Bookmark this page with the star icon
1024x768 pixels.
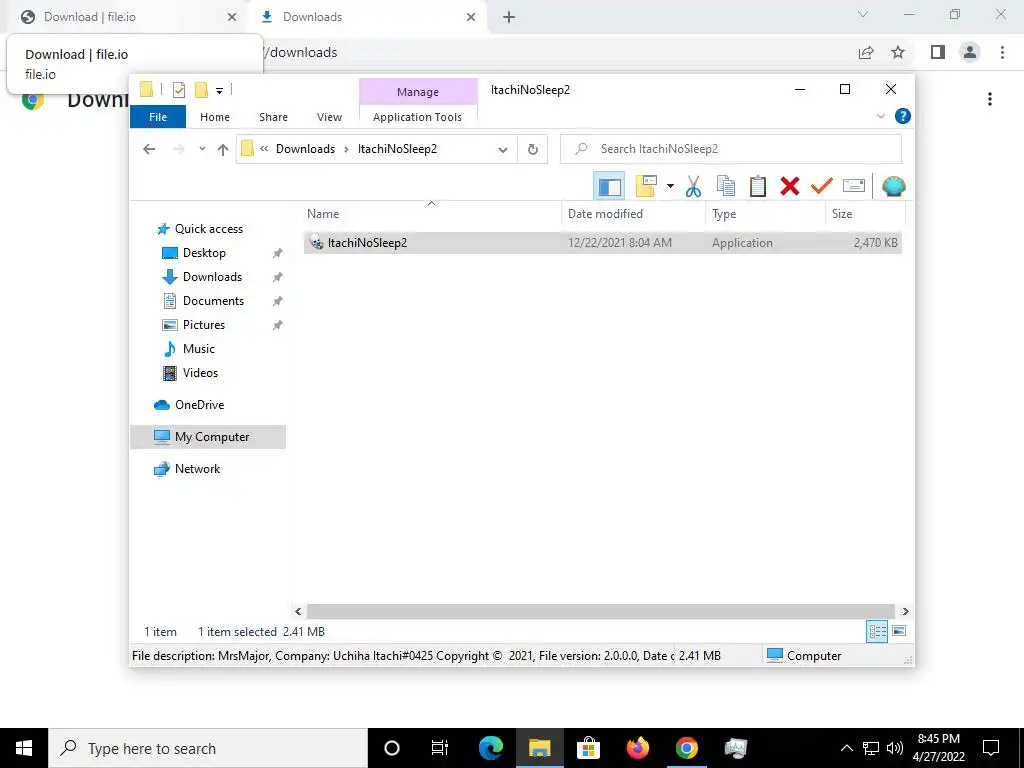(x=898, y=52)
